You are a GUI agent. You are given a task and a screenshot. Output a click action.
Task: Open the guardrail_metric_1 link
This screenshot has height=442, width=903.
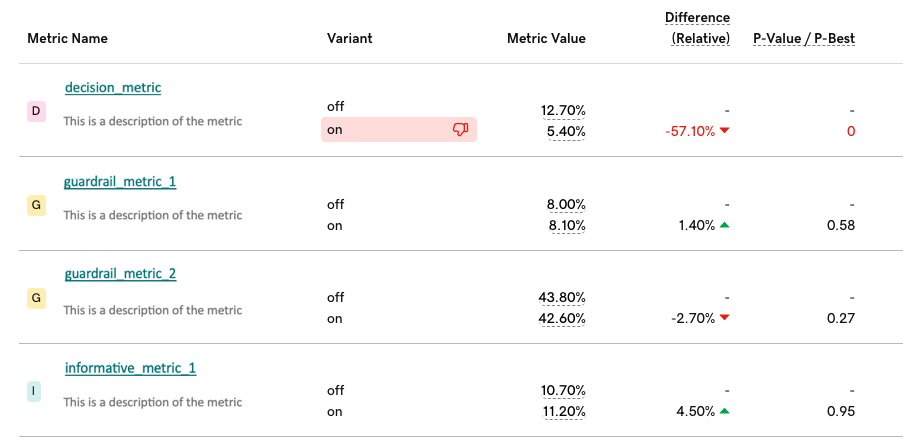pos(120,182)
